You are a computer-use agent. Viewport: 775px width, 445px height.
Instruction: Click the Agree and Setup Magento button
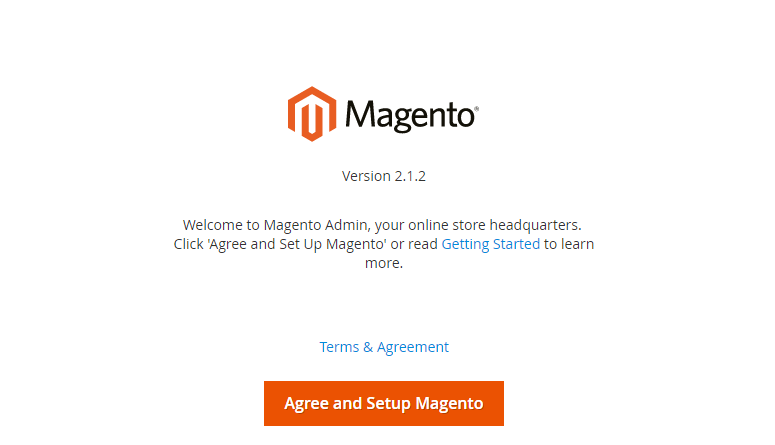pyautogui.click(x=384, y=403)
